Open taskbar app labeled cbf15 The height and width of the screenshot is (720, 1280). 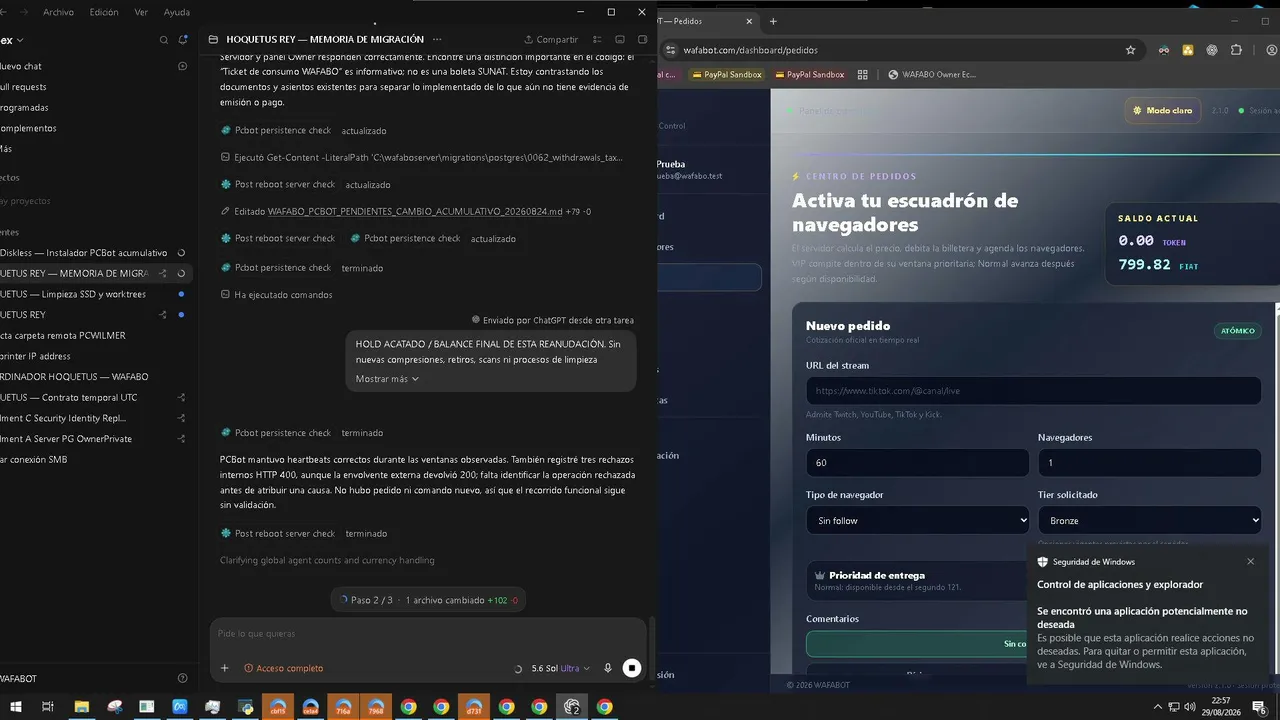[277, 706]
